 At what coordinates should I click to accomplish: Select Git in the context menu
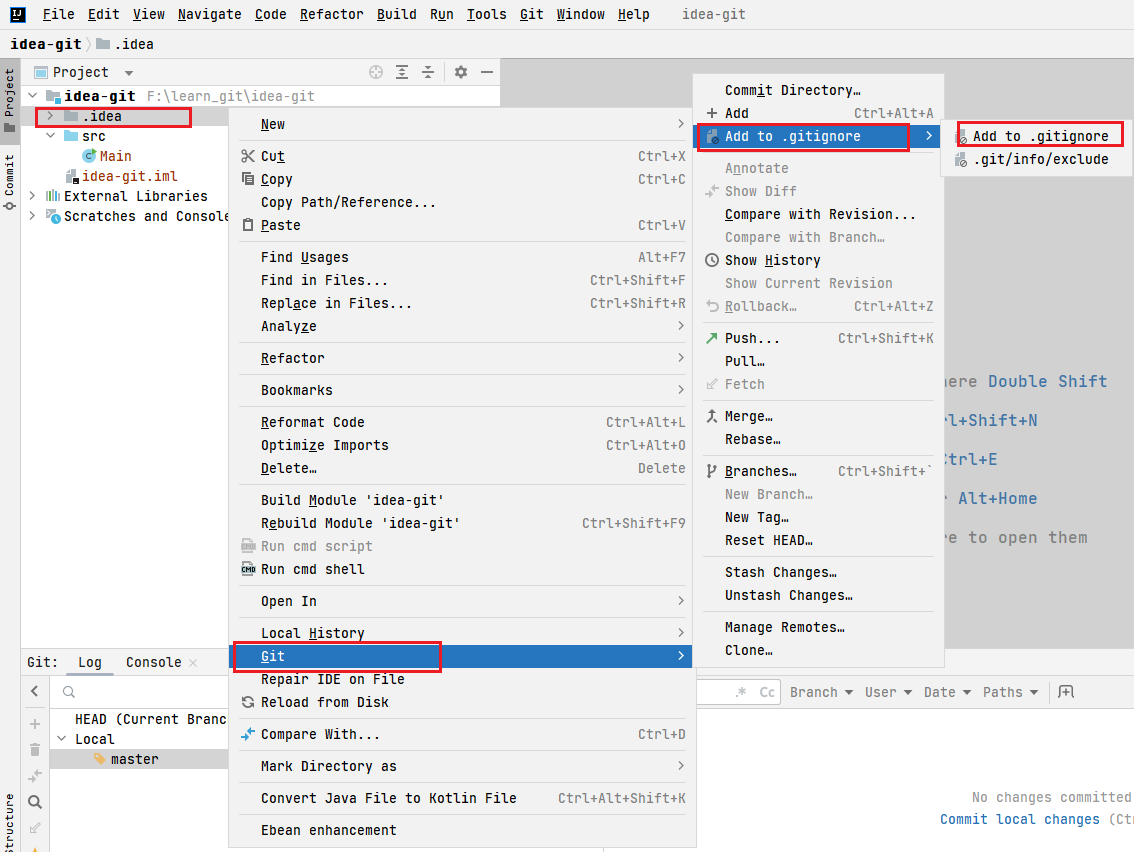[461, 656]
